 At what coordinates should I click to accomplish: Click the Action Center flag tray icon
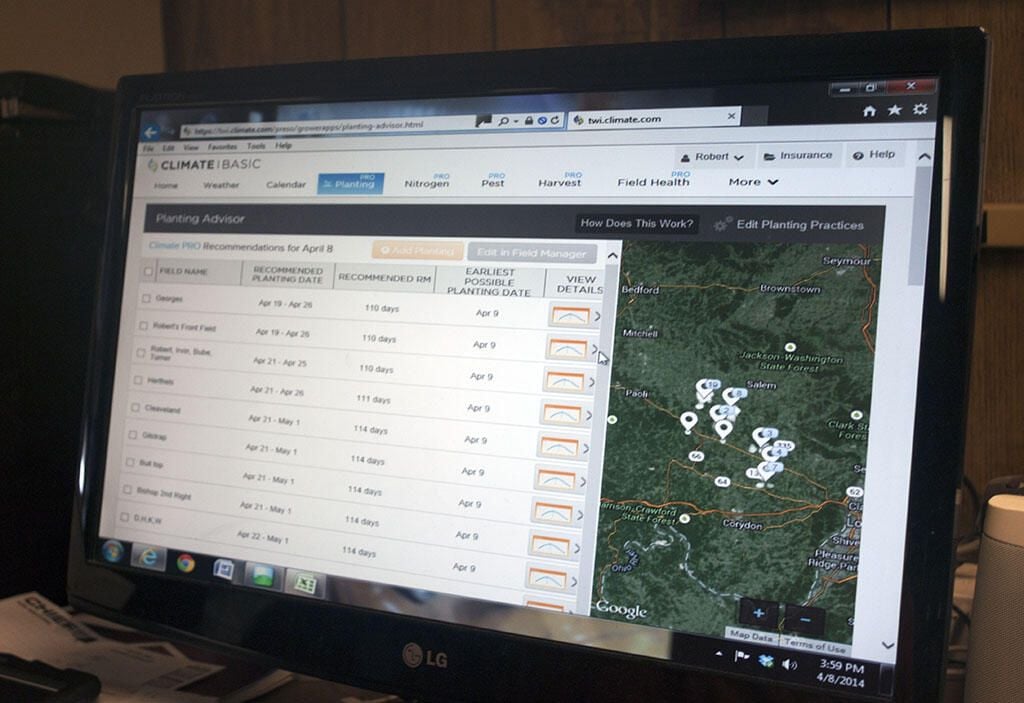tap(741, 657)
